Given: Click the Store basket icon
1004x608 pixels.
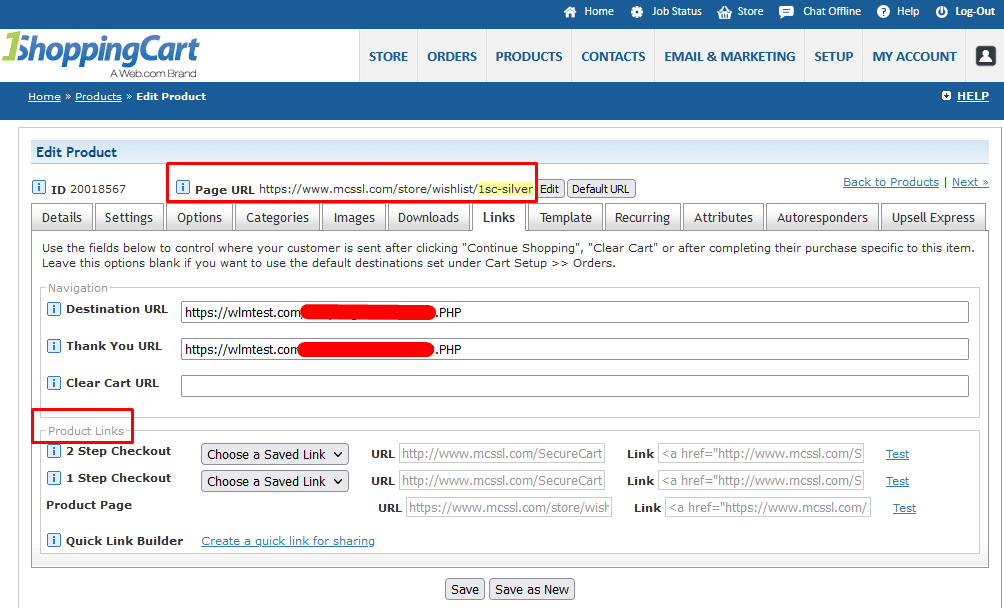Looking at the screenshot, I should (724, 12).
